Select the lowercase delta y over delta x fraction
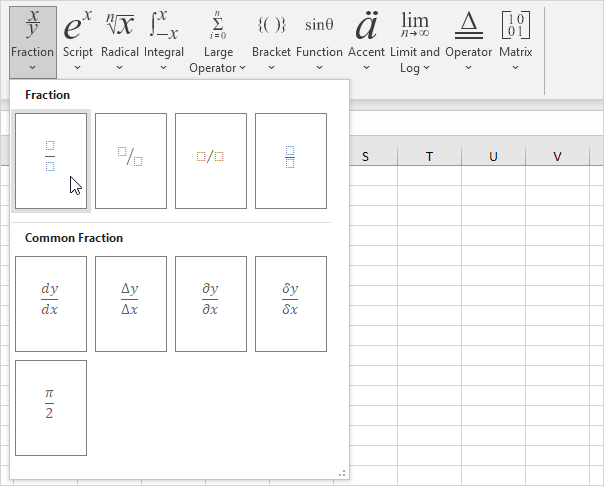This screenshot has width=604, height=486. coord(291,303)
